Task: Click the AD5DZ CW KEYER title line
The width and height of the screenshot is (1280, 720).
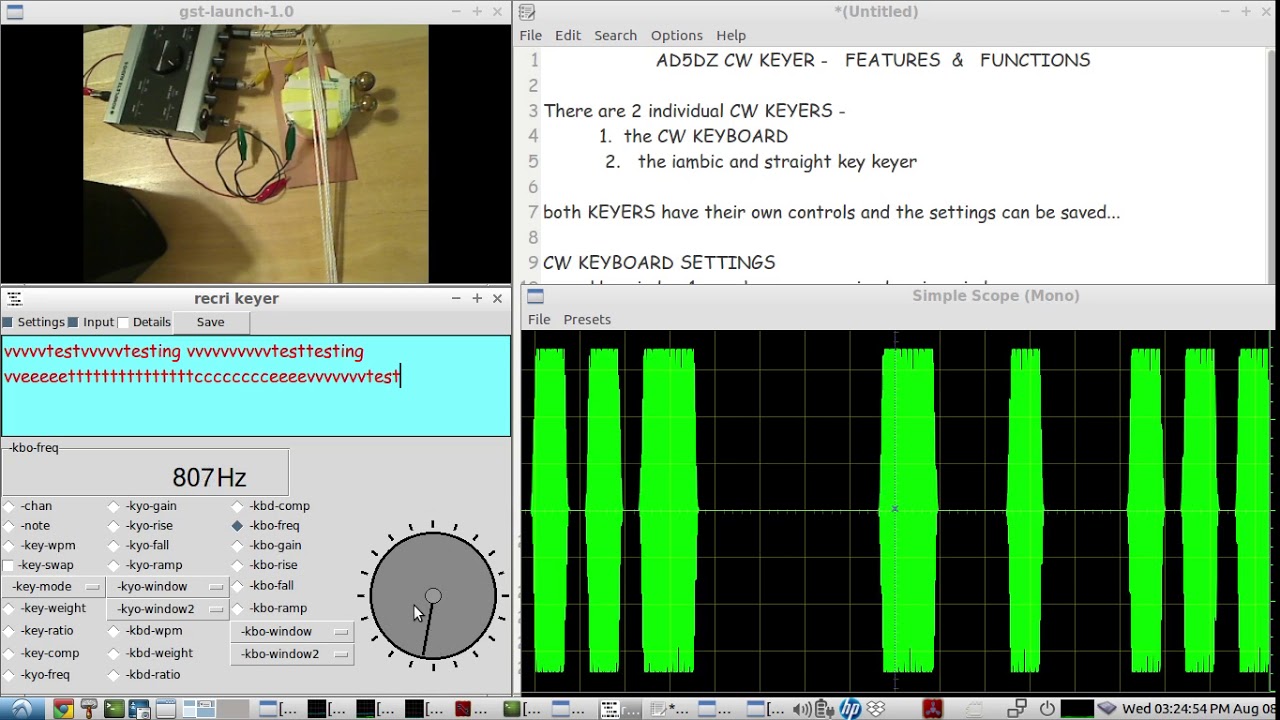Action: pyautogui.click(x=873, y=60)
